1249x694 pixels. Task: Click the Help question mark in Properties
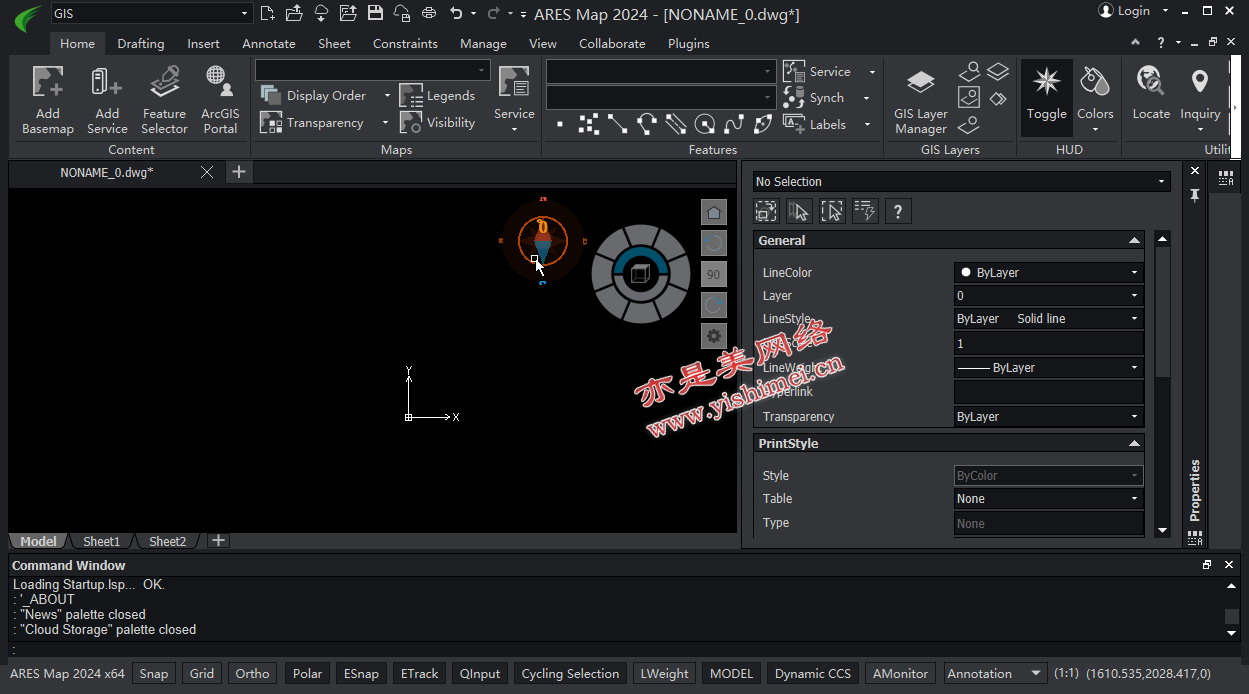click(x=898, y=211)
